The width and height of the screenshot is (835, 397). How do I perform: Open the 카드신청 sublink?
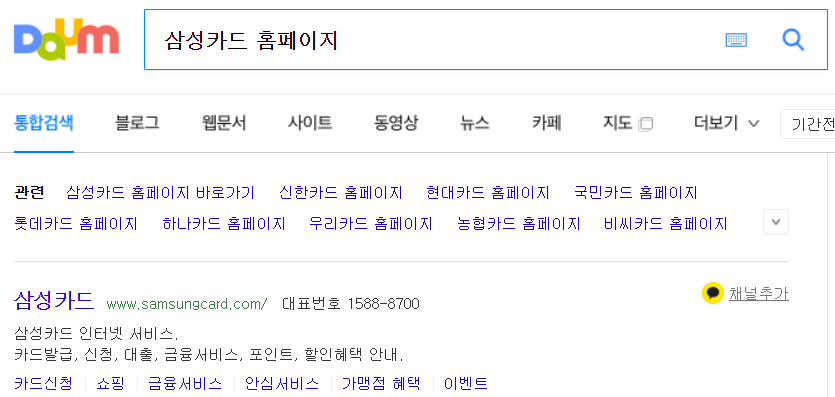(x=43, y=383)
